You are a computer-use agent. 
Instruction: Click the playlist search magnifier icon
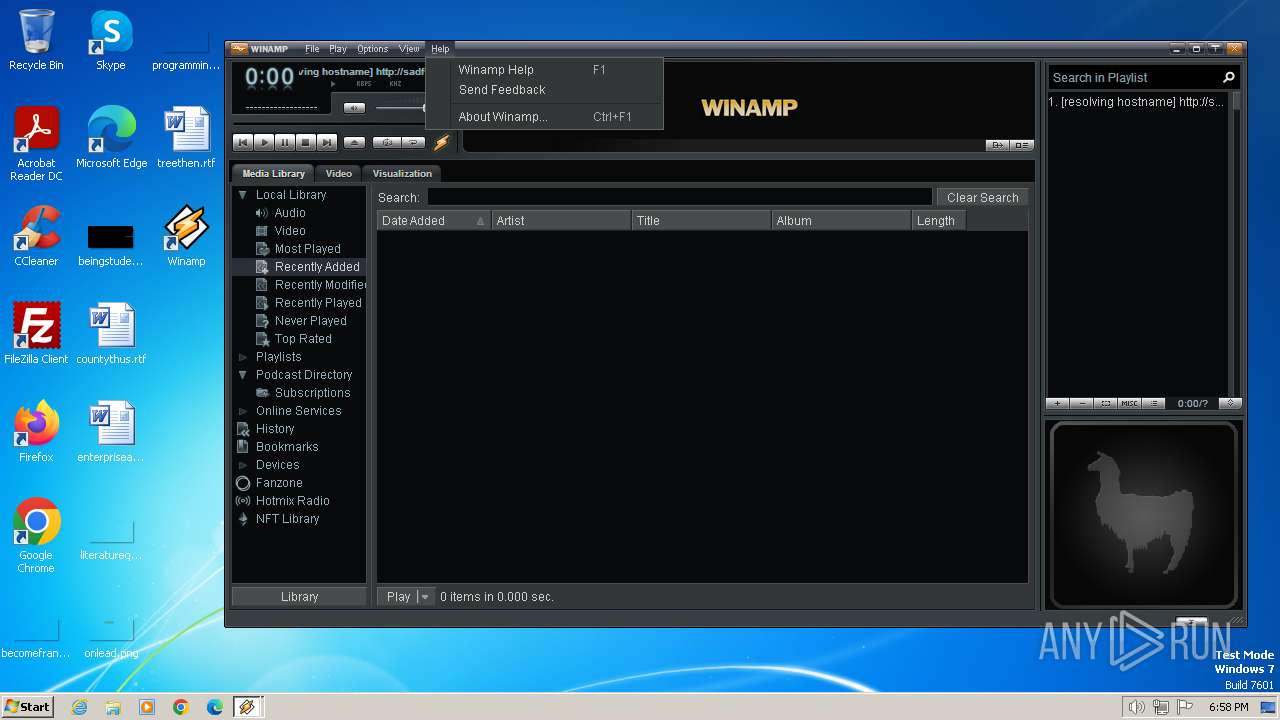click(1229, 77)
